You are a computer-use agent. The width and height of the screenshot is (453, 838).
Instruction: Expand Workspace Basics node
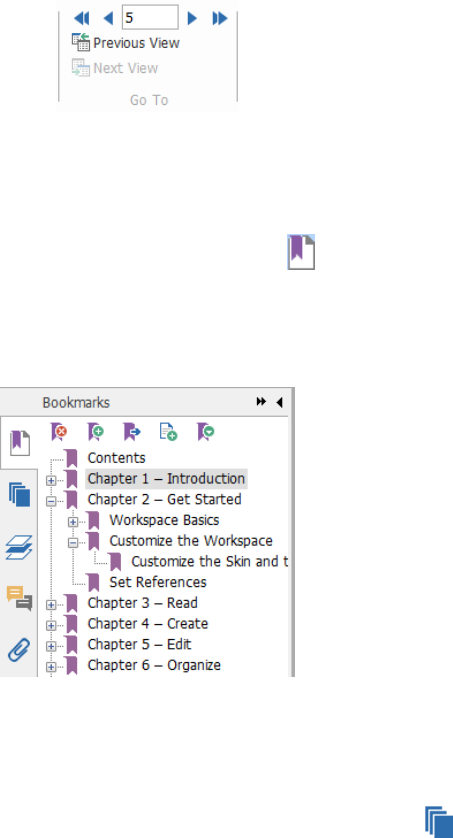click(73, 522)
